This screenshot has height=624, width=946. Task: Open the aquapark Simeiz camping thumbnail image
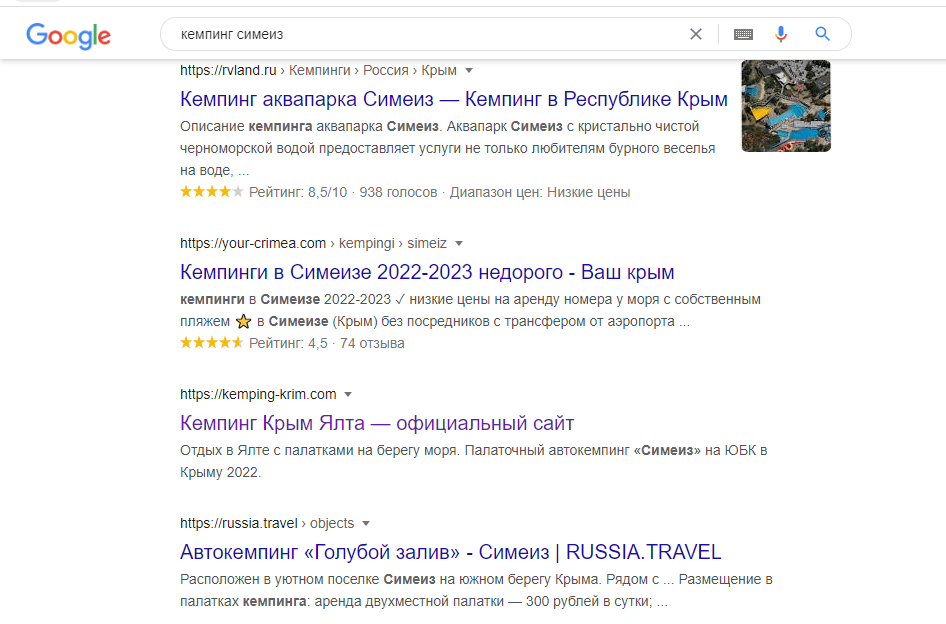pyautogui.click(x=786, y=106)
